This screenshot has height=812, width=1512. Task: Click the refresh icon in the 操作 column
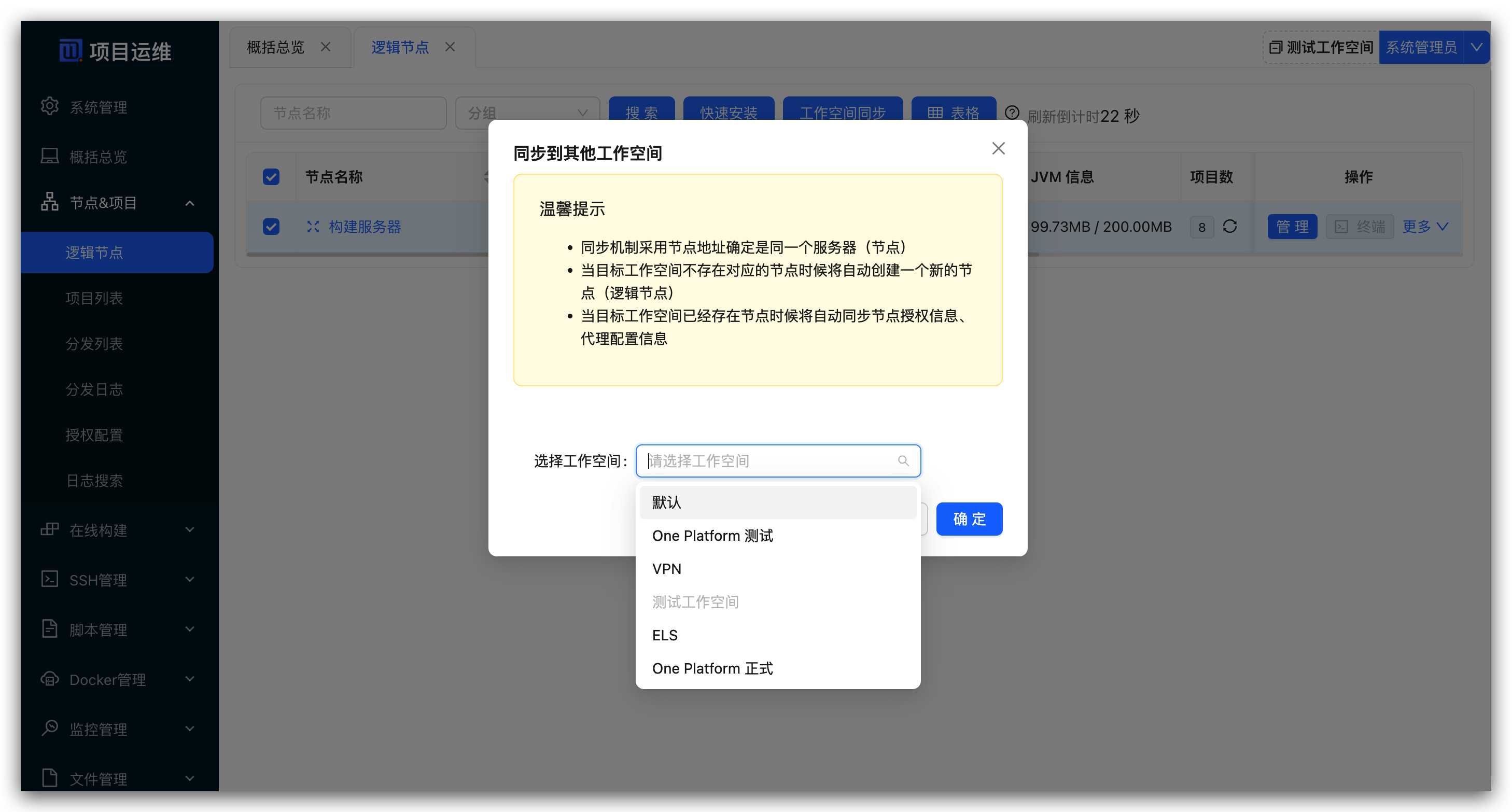(1231, 227)
